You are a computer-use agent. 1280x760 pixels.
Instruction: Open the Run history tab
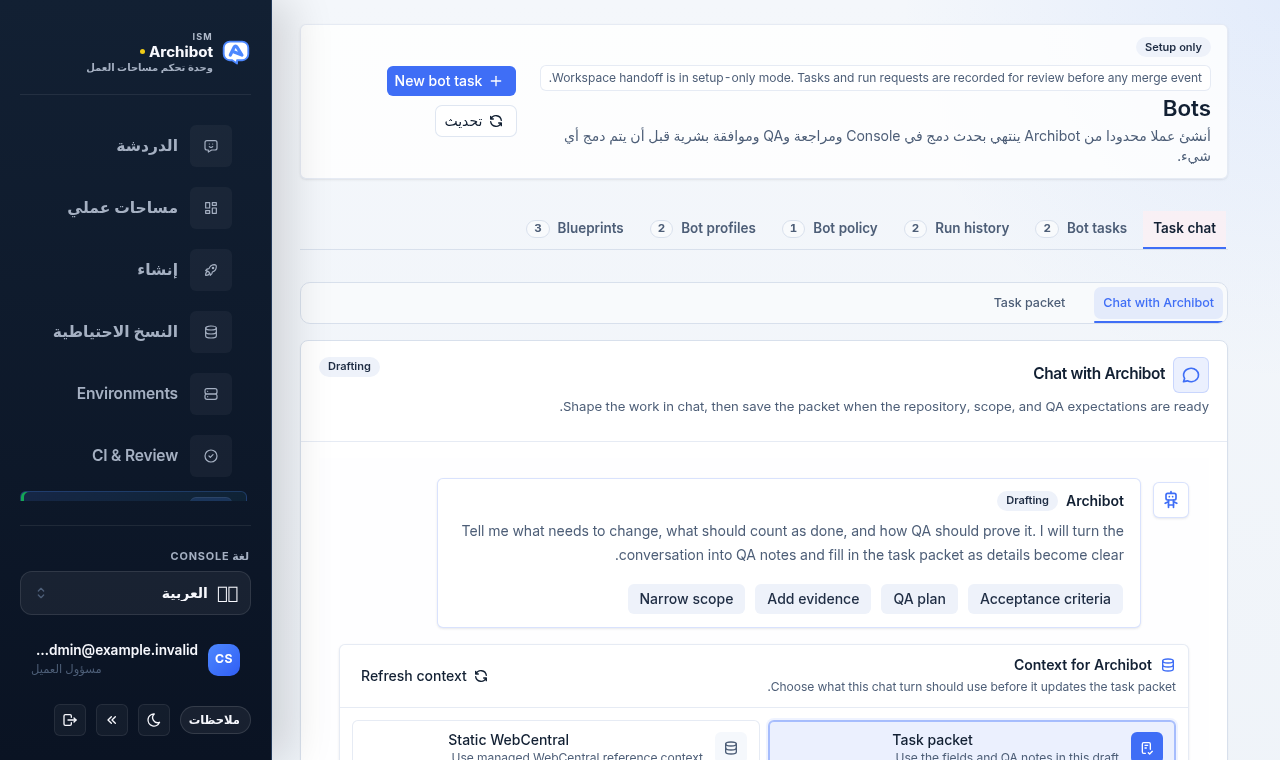(x=957, y=228)
